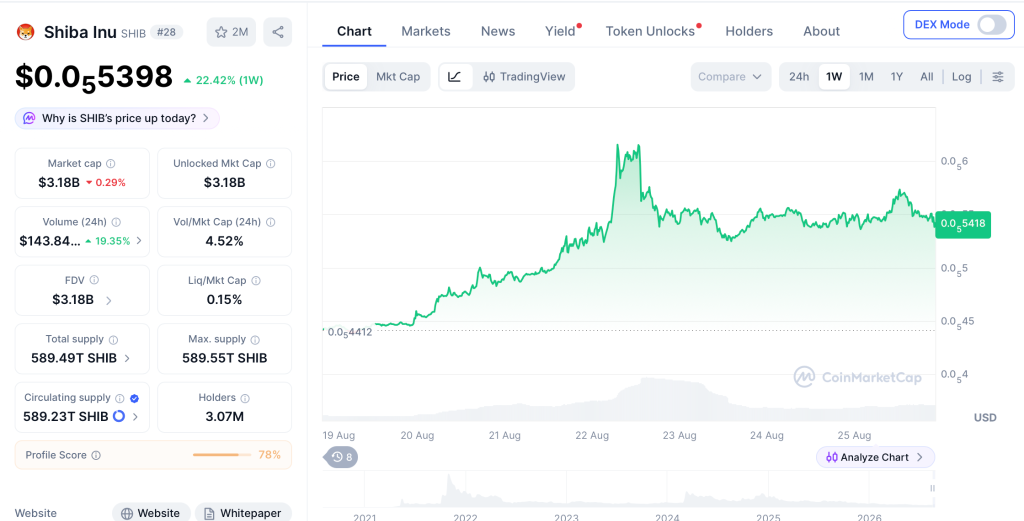Open the Whitepaper document button

(243, 513)
